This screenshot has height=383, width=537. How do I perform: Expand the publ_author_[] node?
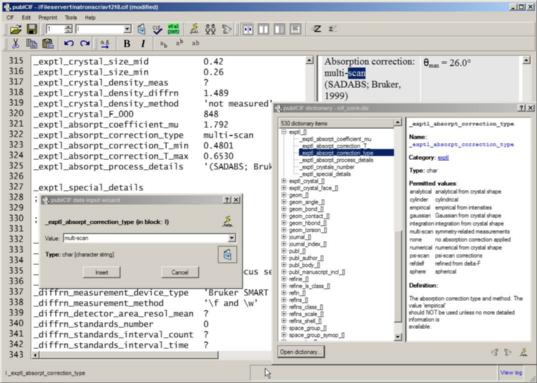point(284,258)
